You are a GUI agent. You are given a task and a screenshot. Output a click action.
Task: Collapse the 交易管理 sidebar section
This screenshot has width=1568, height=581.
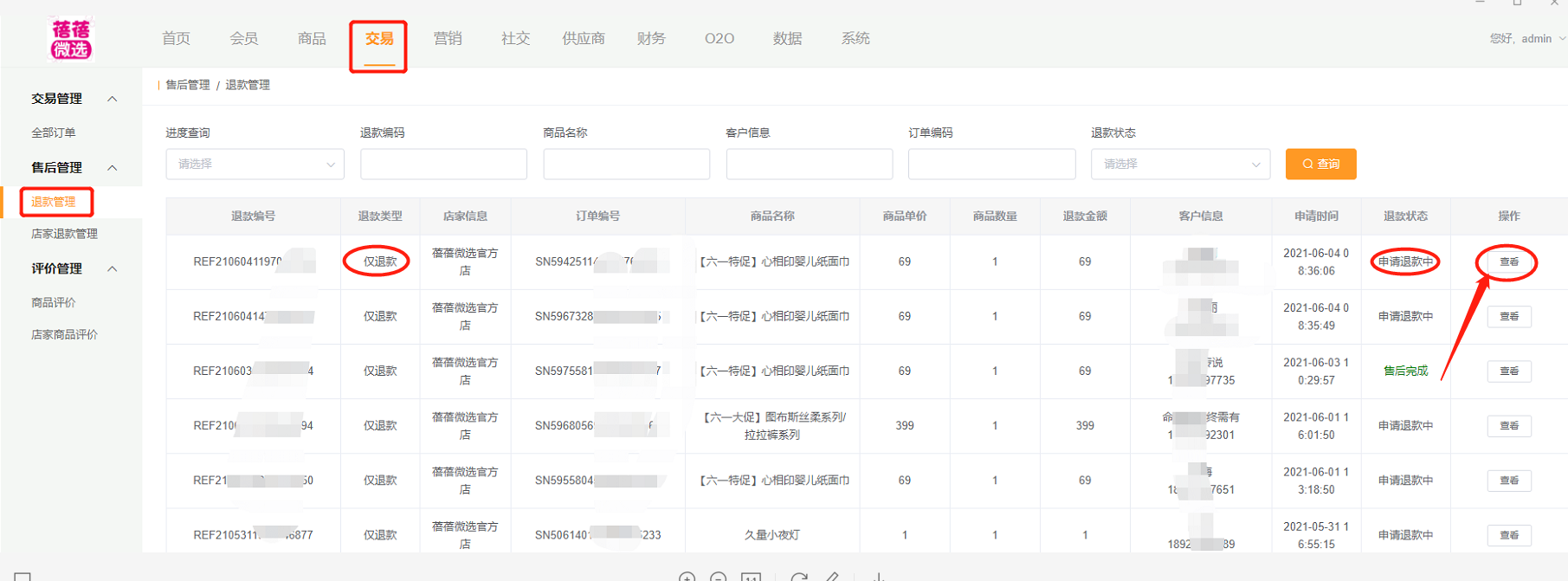(113, 99)
